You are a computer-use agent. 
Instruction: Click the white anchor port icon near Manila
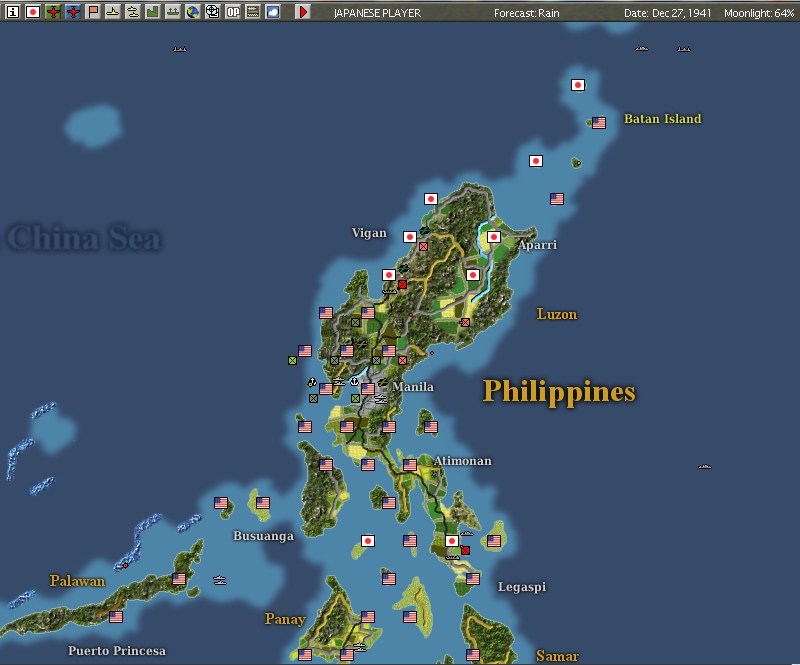point(354,381)
